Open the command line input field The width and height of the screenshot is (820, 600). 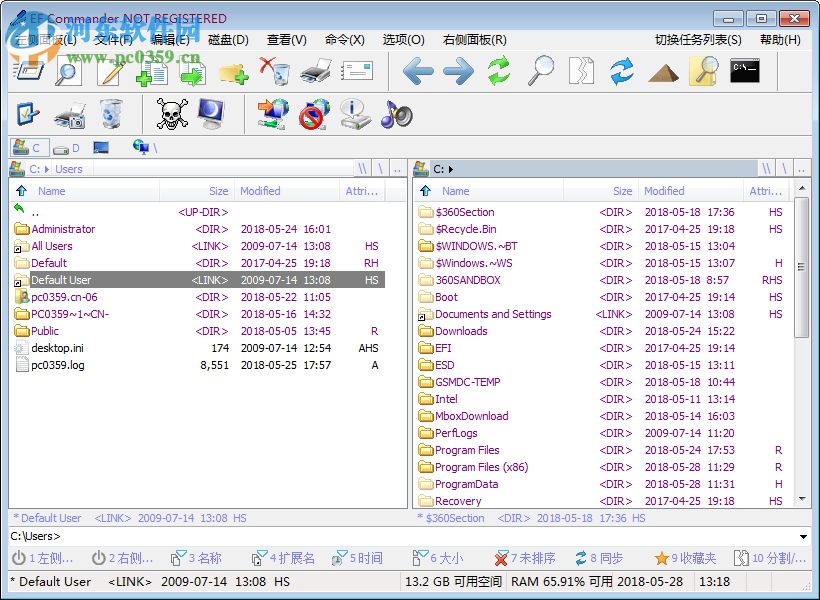[420, 537]
